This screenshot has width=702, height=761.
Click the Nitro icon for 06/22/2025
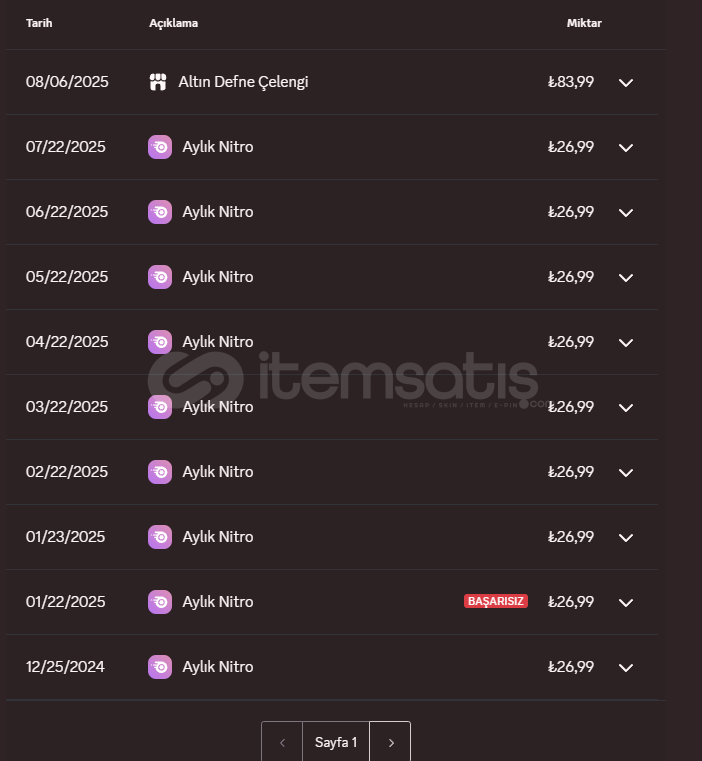pyautogui.click(x=160, y=212)
